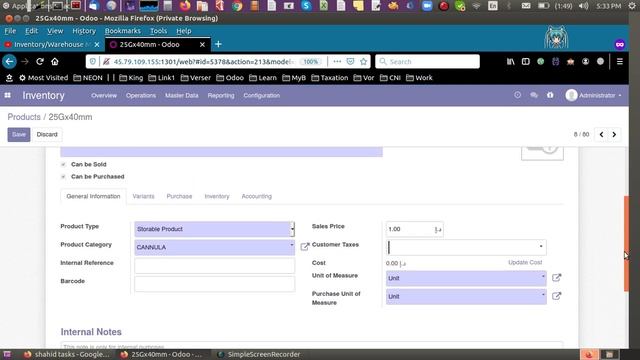Click Firefox search box

427,62
